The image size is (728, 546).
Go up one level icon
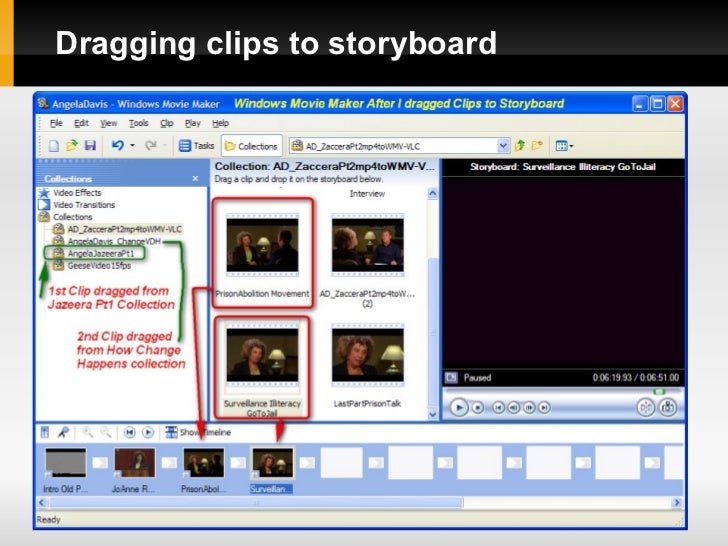[520, 146]
